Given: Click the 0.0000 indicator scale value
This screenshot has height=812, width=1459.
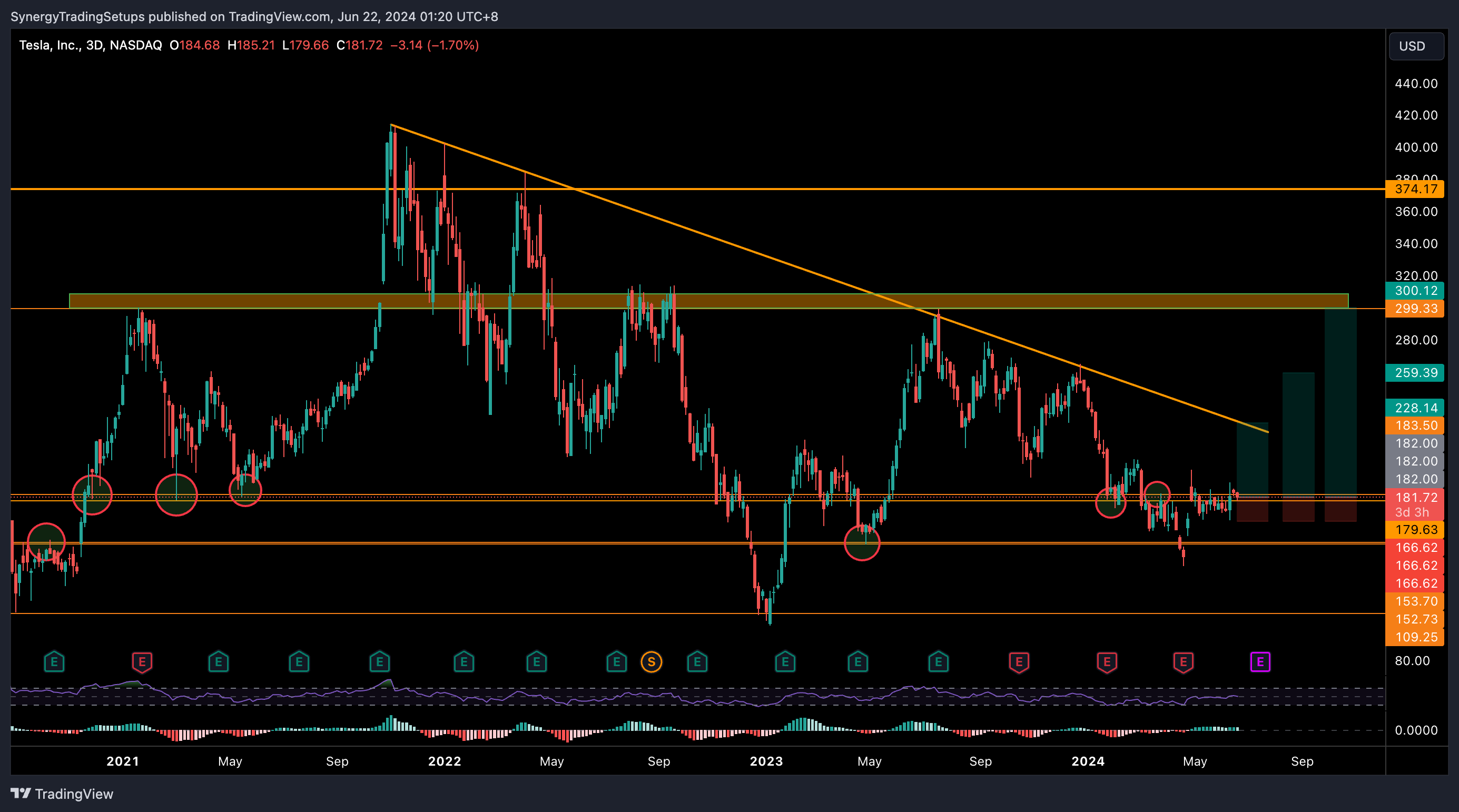Looking at the screenshot, I should click(x=1416, y=730).
